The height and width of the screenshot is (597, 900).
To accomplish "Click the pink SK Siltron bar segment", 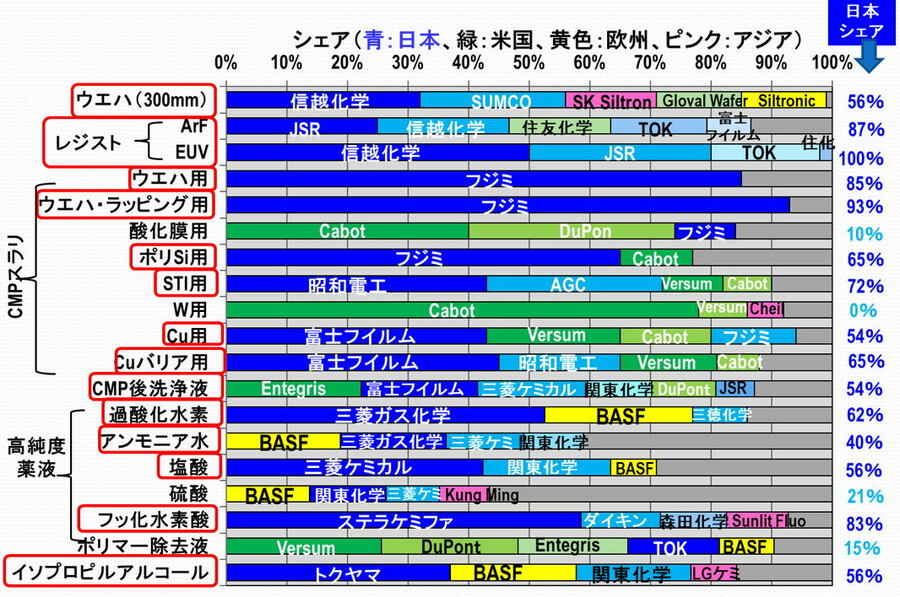I will click(610, 101).
